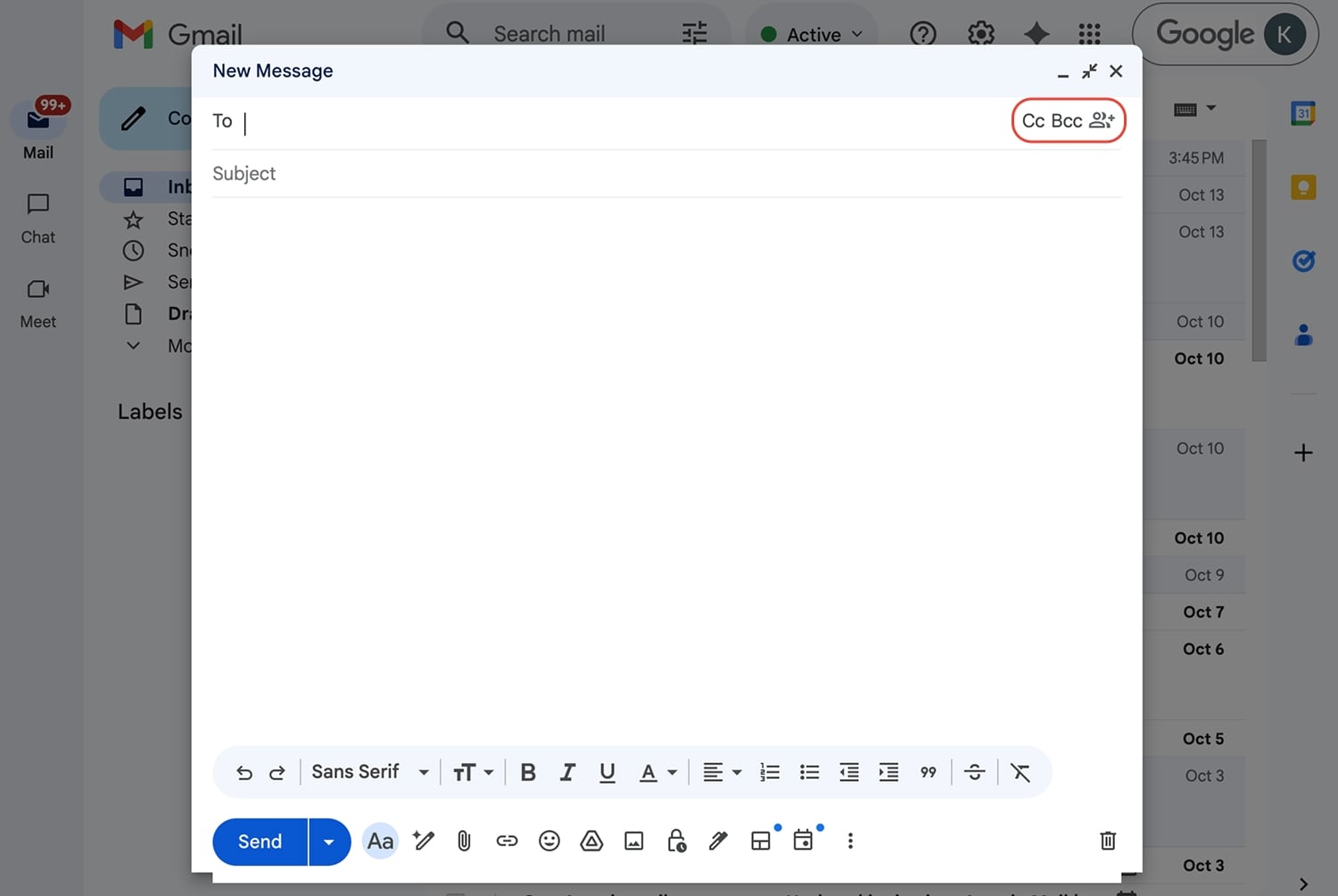Viewport: 1338px width, 896px height.
Task: Open the Meet section in sidebar
Action: tap(37, 304)
